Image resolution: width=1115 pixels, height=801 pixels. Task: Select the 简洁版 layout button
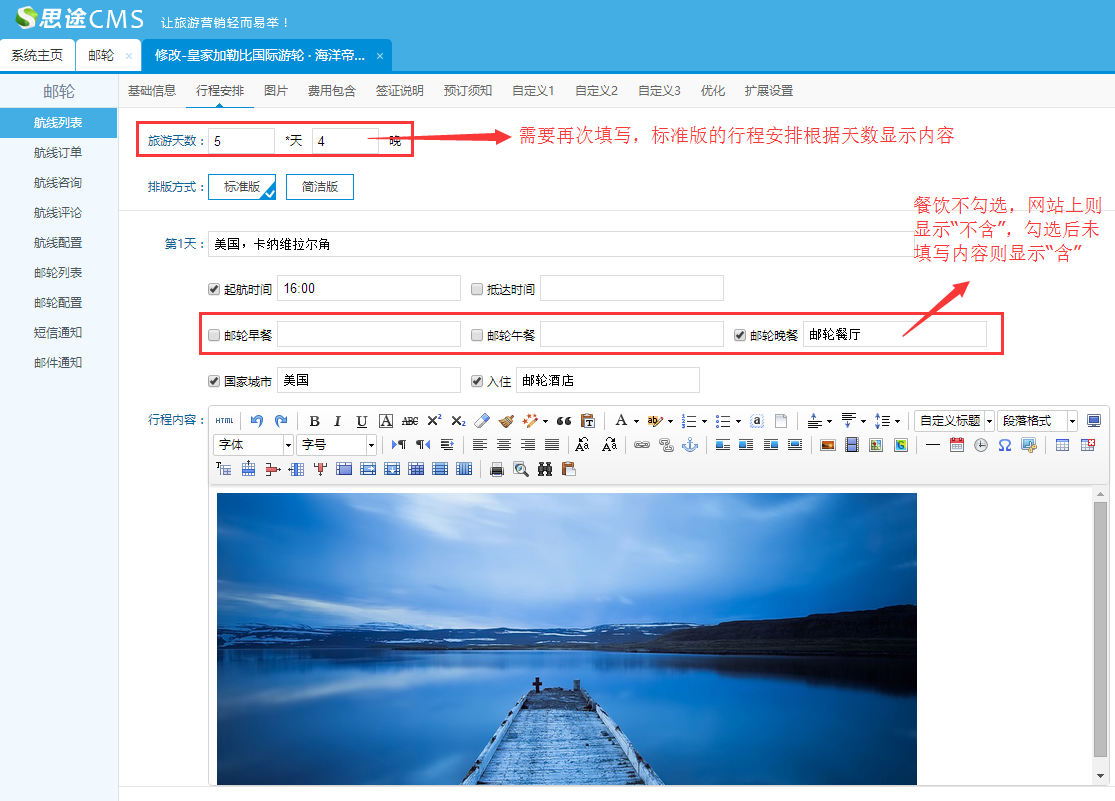click(x=319, y=187)
